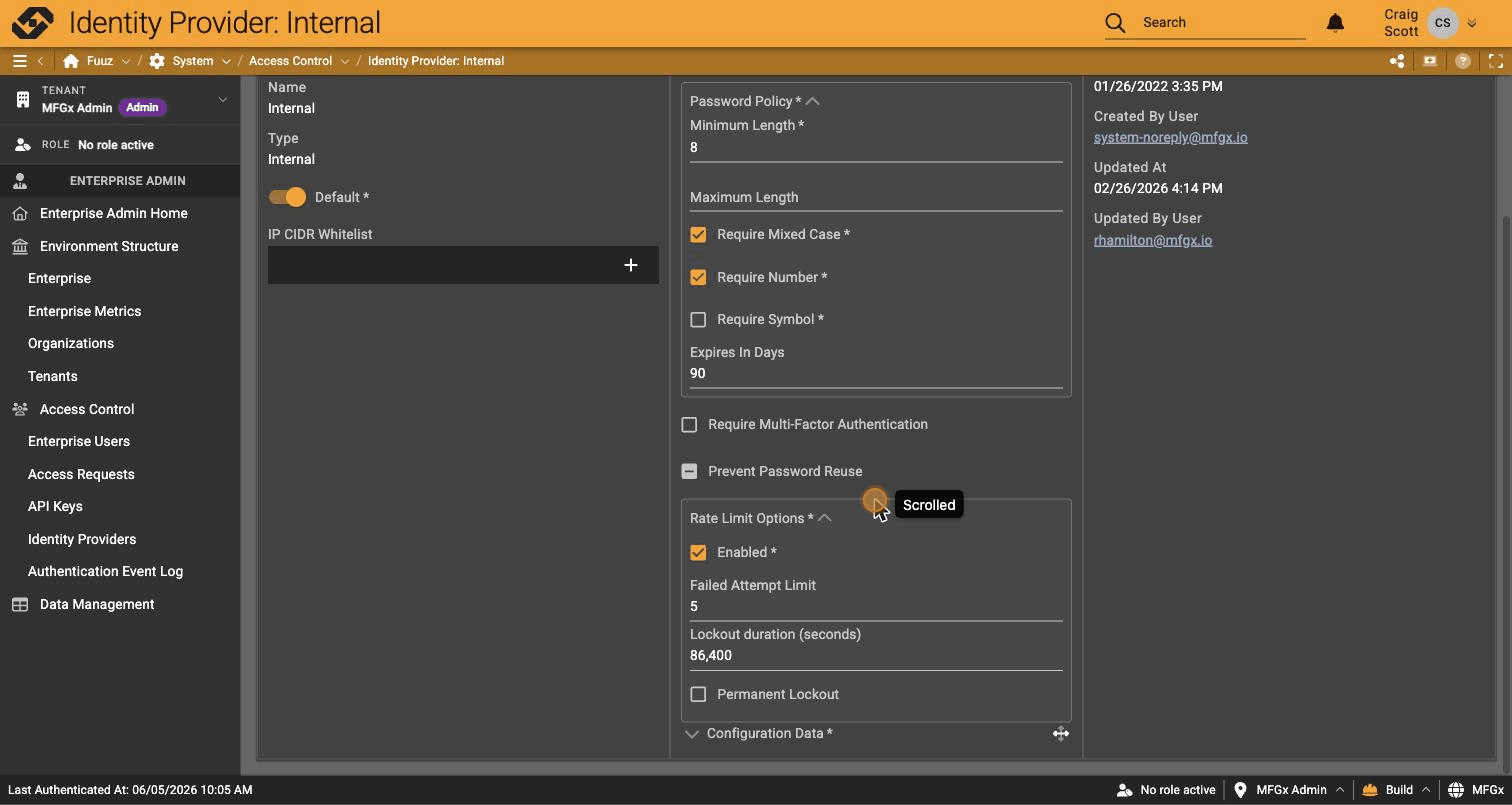Click the System gear icon in breadcrumb
This screenshot has width=1512, height=805.
tap(157, 61)
